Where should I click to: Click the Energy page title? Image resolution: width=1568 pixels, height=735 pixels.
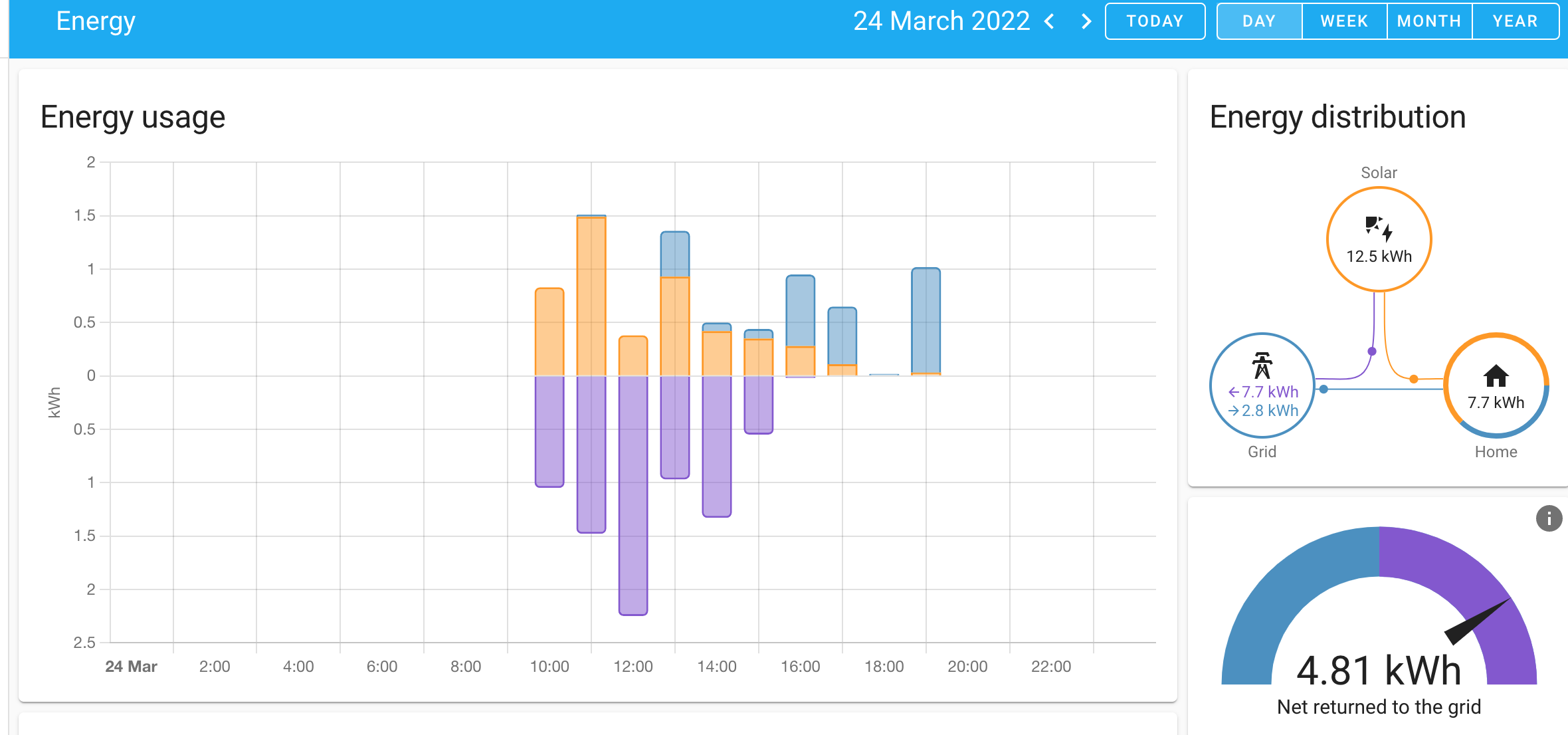(x=96, y=21)
